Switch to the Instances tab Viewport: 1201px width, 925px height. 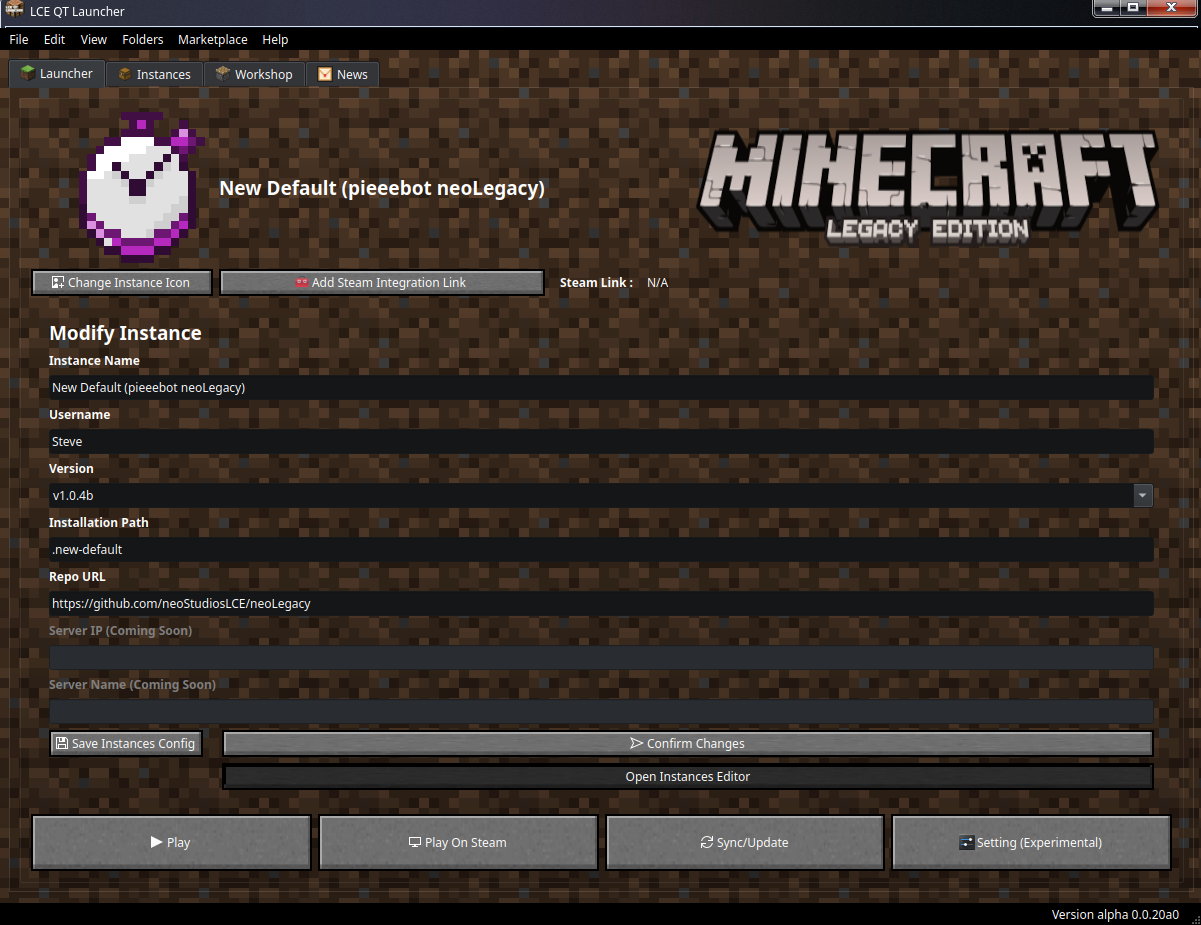pyautogui.click(x=154, y=74)
